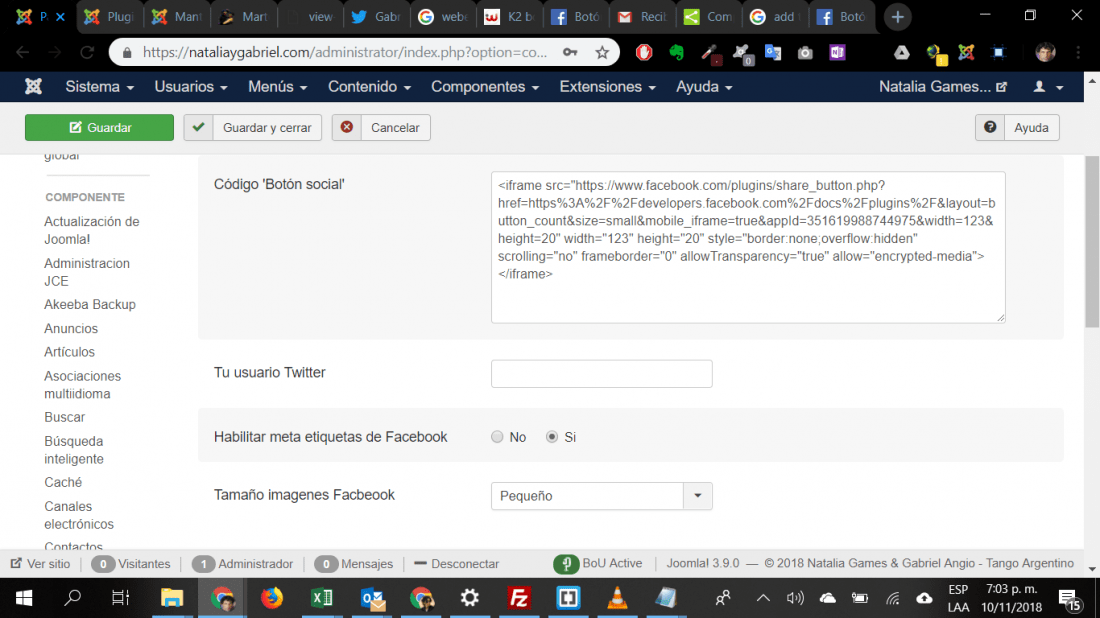Open VLC media player from taskbar
This screenshot has height=618, width=1100.
[x=617, y=598]
